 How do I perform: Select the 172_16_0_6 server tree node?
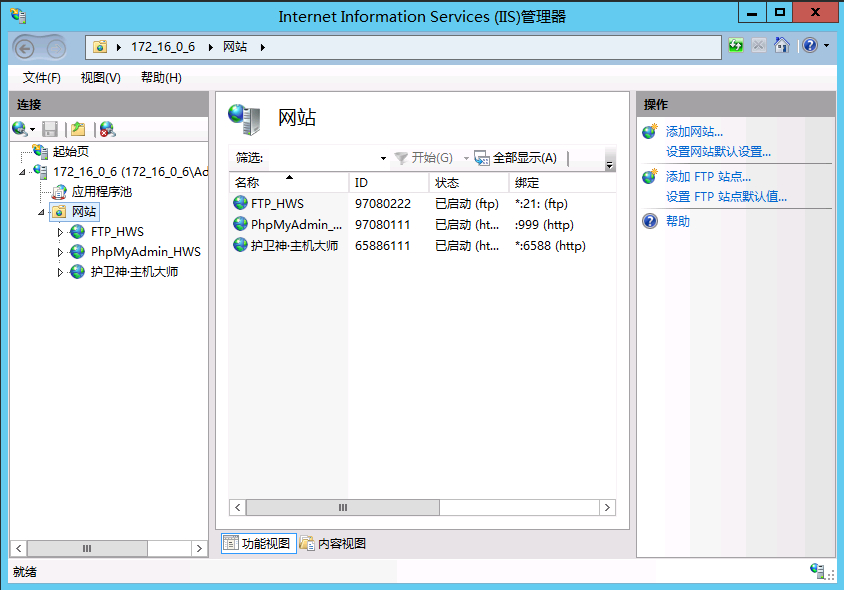click(x=130, y=172)
